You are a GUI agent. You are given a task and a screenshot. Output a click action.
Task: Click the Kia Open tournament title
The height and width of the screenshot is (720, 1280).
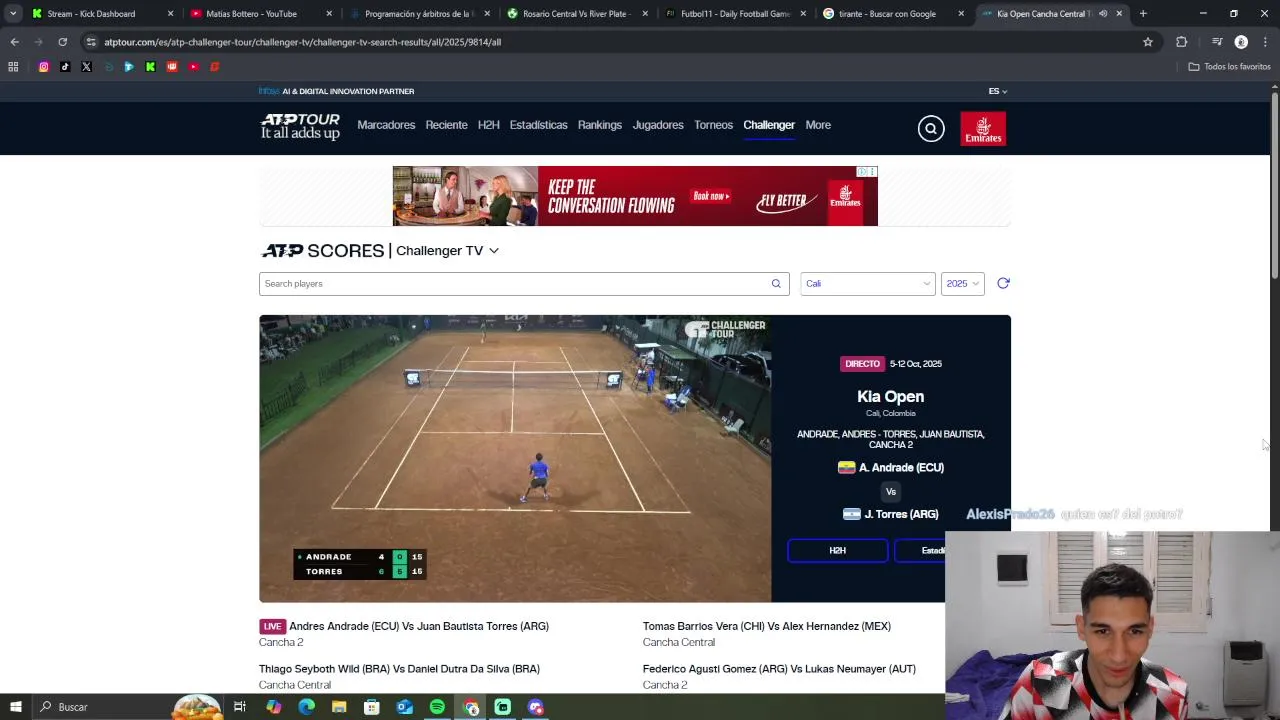[890, 397]
